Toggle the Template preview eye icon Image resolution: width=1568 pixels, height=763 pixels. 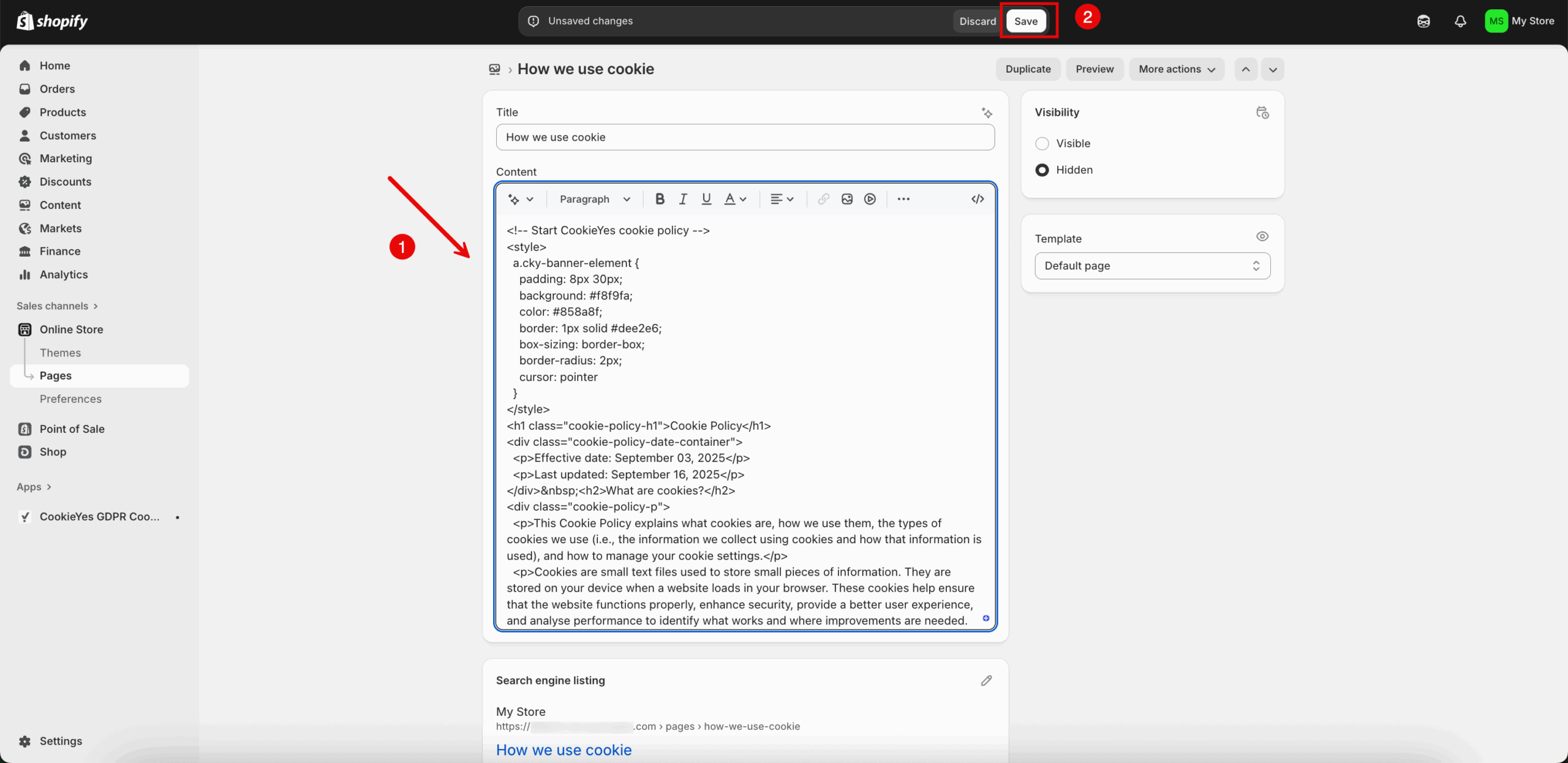(1262, 236)
